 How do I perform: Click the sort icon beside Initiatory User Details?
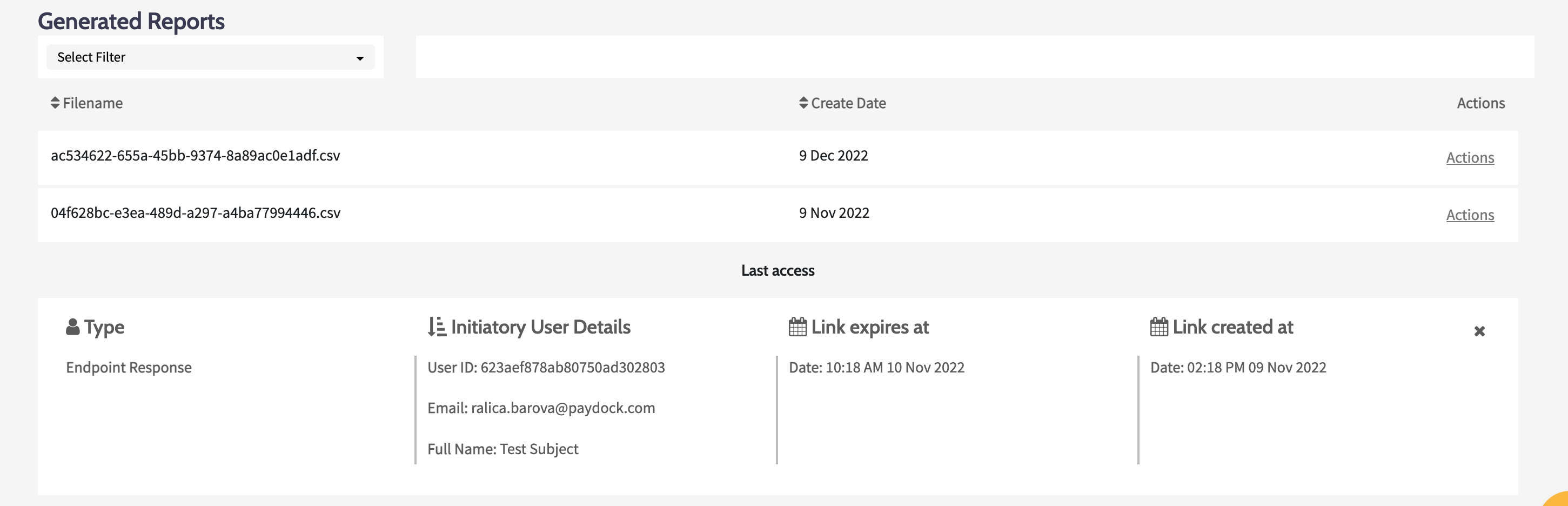[437, 327]
